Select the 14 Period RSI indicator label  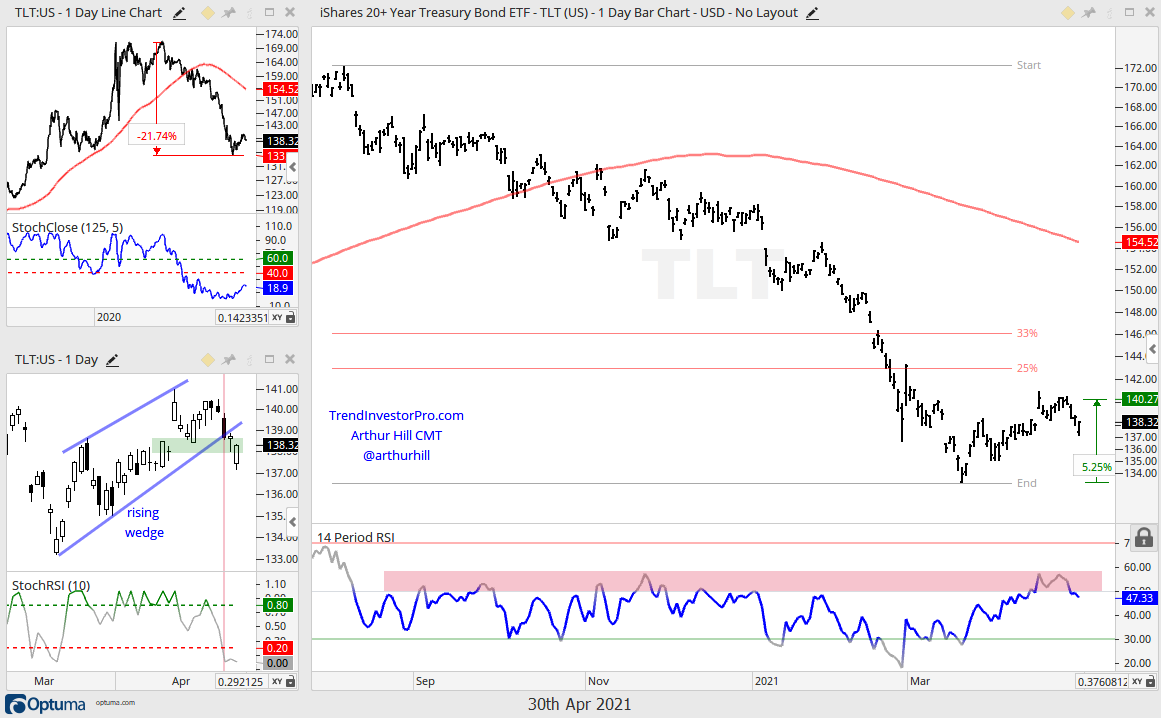(x=356, y=537)
